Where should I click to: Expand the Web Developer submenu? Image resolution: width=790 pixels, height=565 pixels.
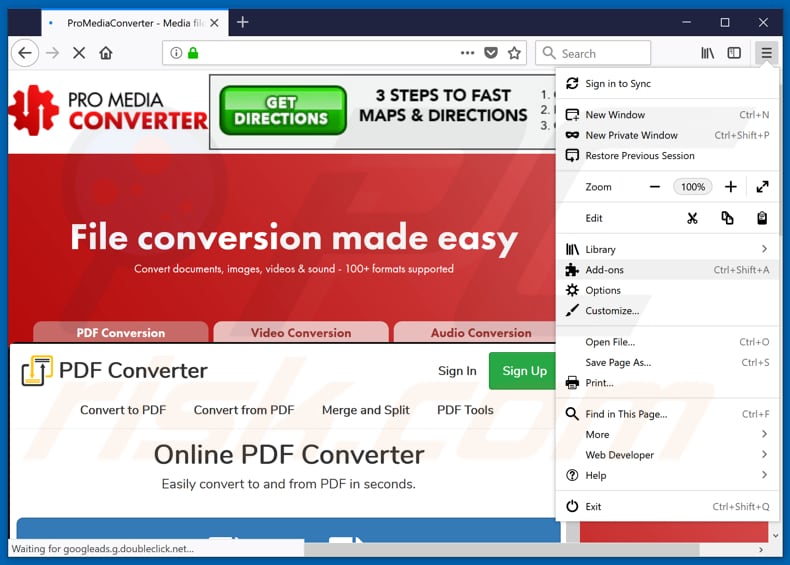pos(668,455)
